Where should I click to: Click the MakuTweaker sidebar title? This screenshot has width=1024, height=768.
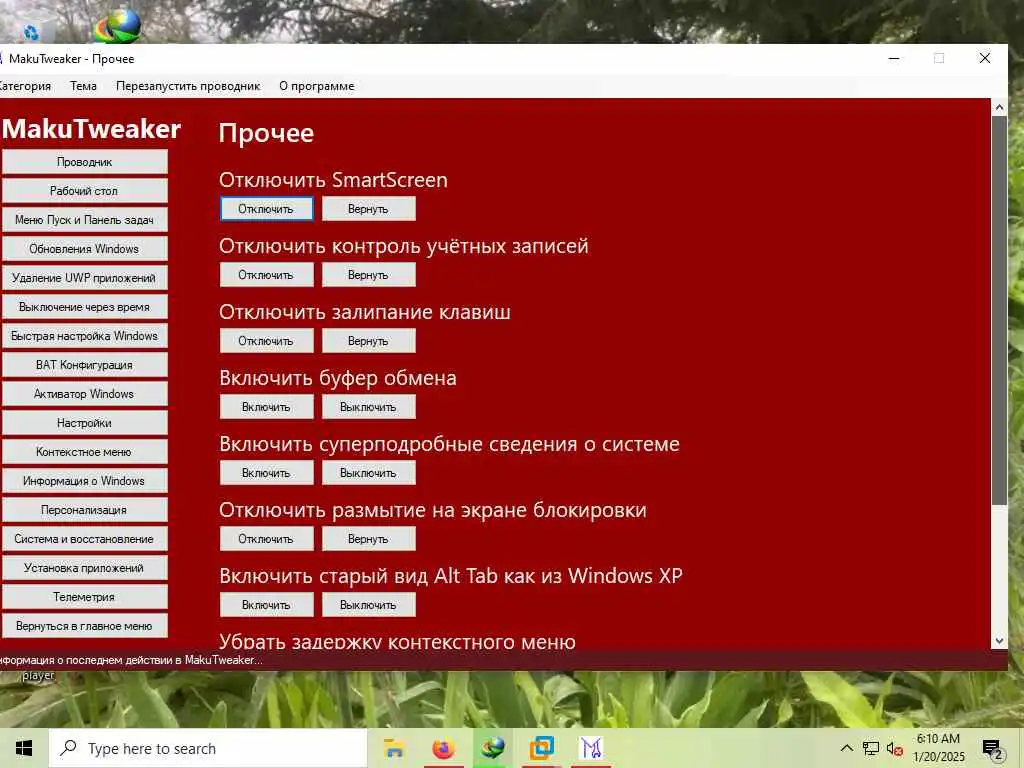pos(91,129)
